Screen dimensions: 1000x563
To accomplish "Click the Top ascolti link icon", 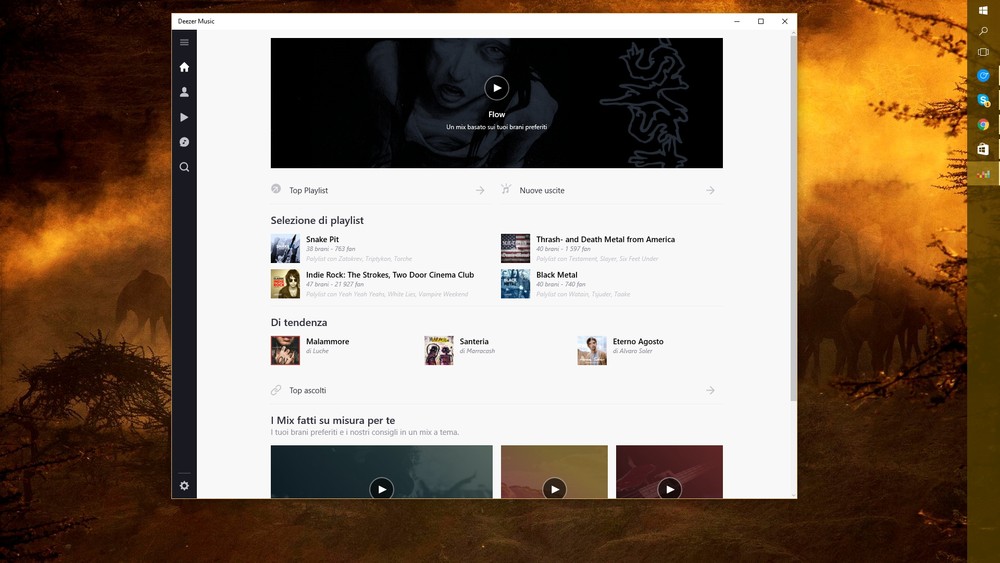I will pos(276,390).
